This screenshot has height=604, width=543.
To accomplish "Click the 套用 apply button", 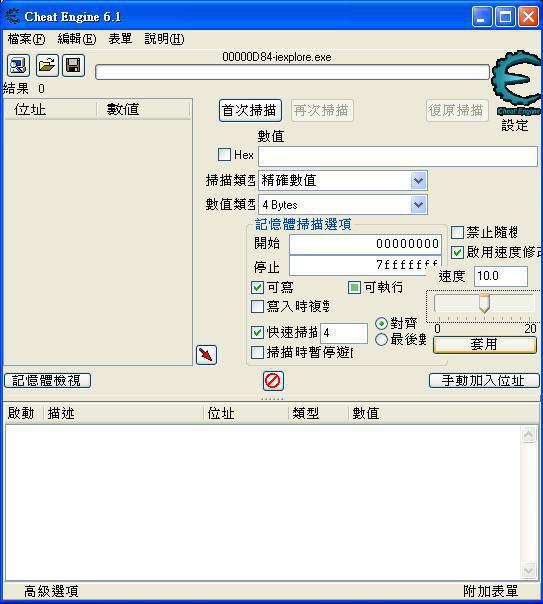I will point(484,345).
